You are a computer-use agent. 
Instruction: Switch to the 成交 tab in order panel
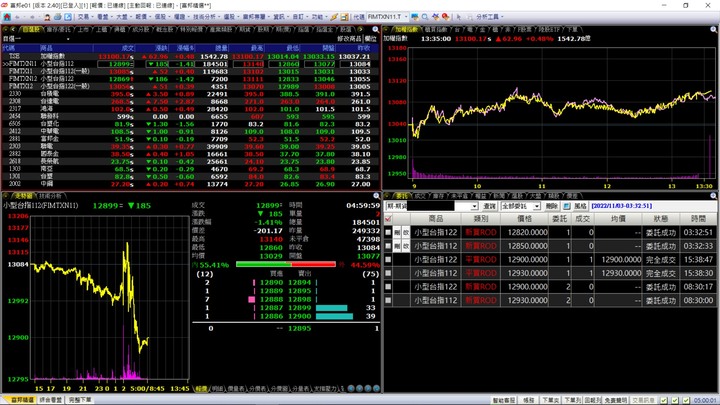click(420, 196)
